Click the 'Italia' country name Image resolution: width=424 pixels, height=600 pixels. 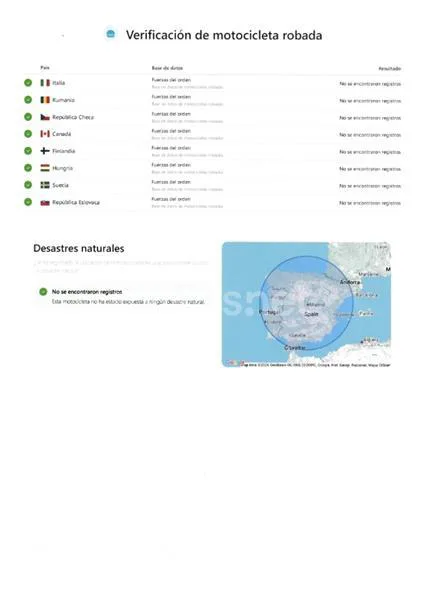coord(59,83)
